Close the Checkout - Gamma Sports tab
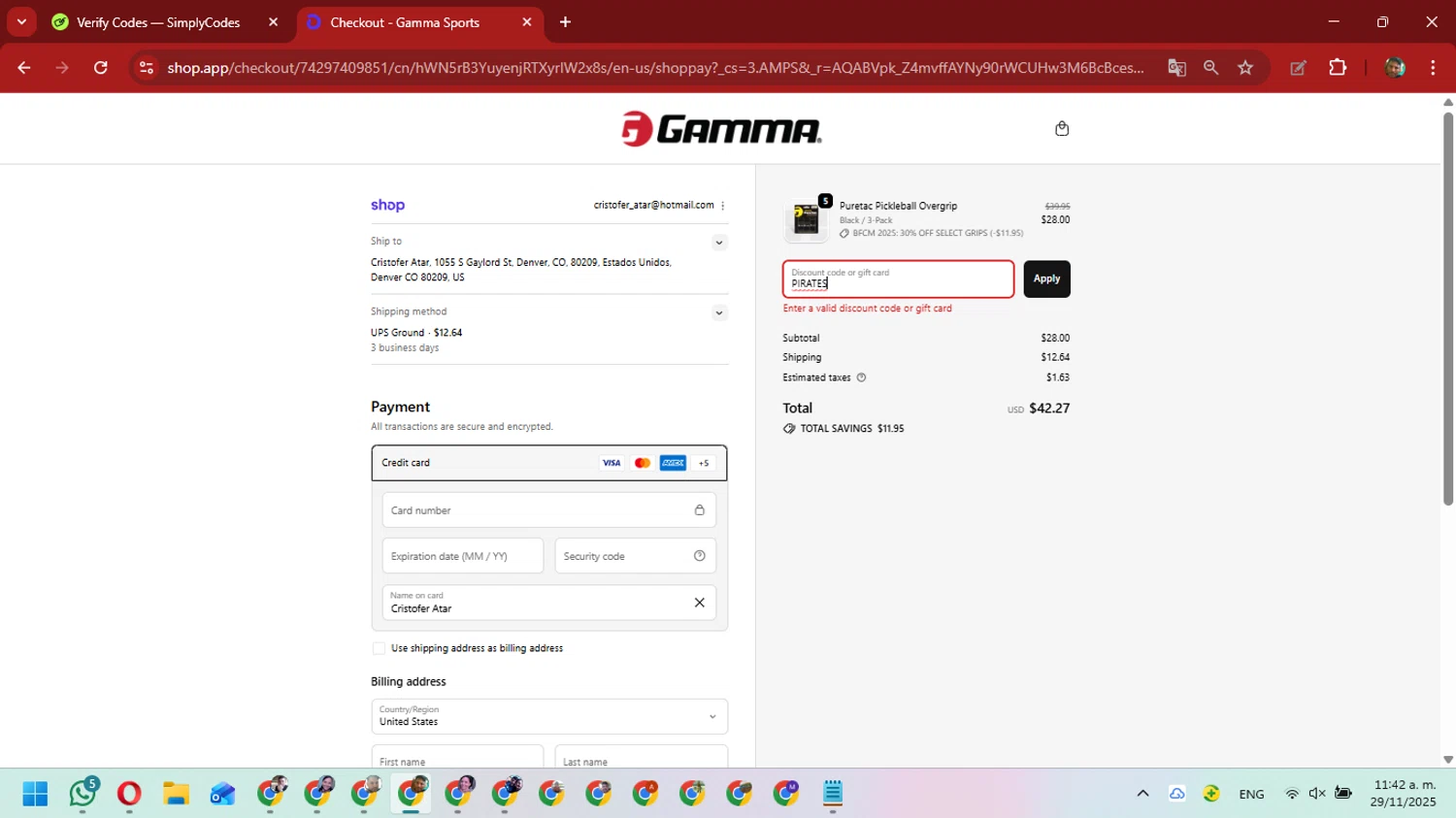The image size is (1456, 818). (526, 22)
